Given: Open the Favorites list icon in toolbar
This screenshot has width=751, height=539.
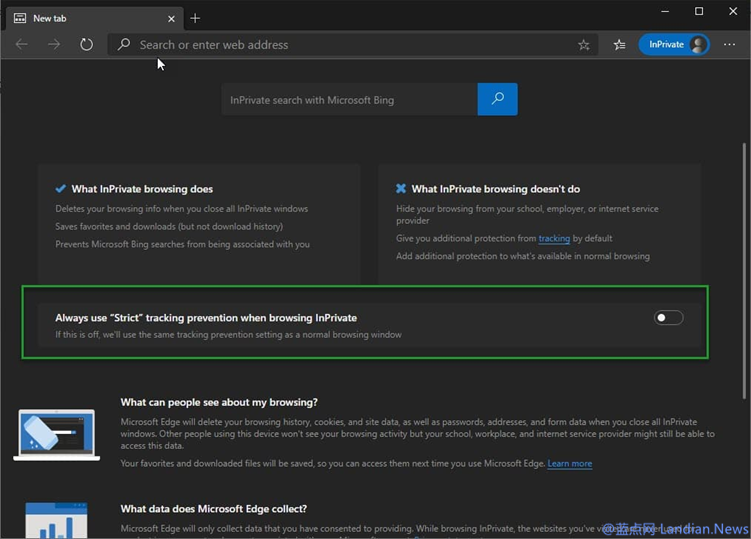Looking at the screenshot, I should pyautogui.click(x=619, y=45).
